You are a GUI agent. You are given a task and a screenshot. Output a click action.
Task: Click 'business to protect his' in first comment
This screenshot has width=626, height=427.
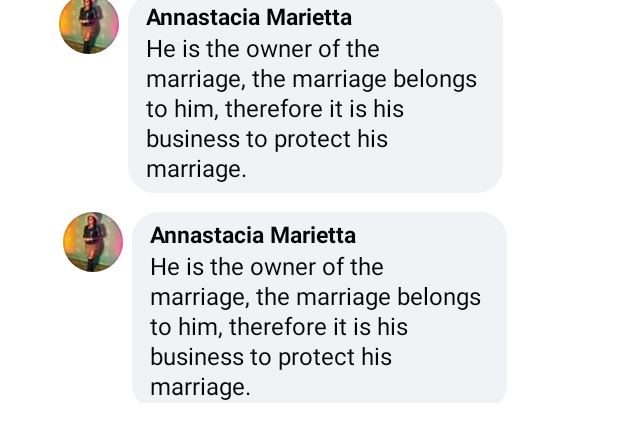267,139
